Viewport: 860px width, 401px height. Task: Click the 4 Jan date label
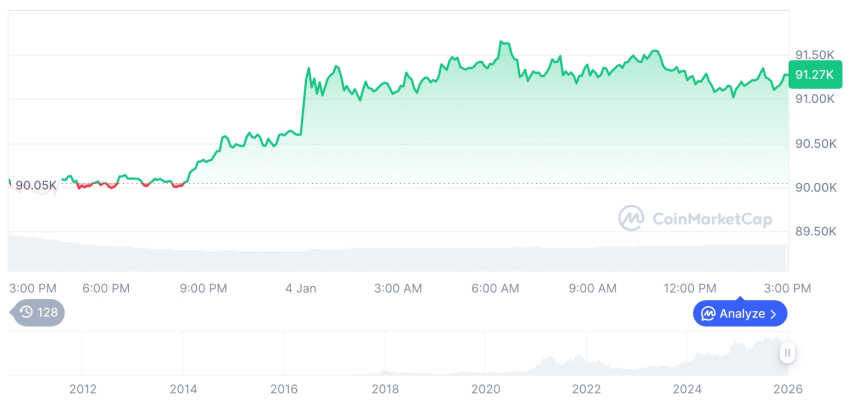tap(300, 288)
